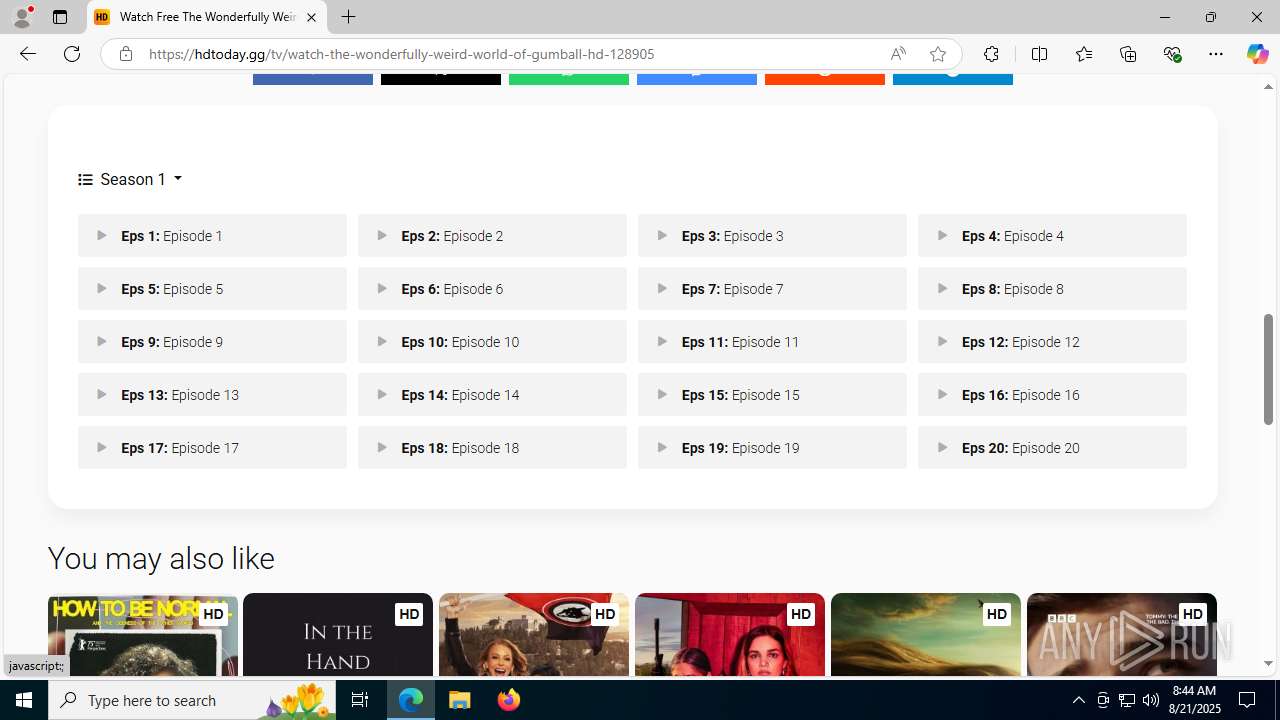Click the taskbar search box
1280x720 pixels.
[192, 700]
